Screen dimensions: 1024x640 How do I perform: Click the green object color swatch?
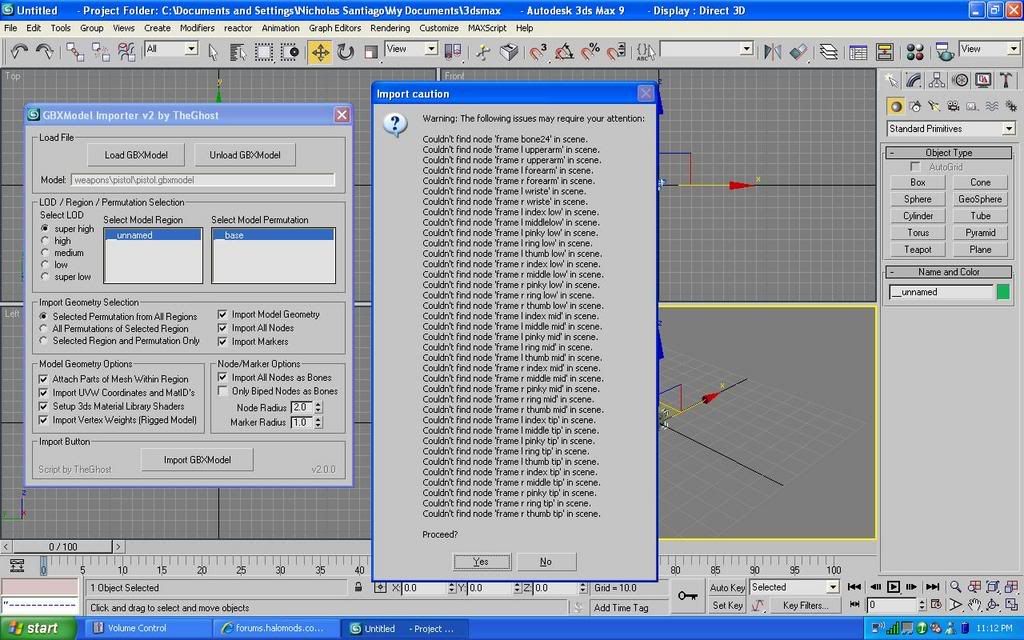(x=1003, y=292)
